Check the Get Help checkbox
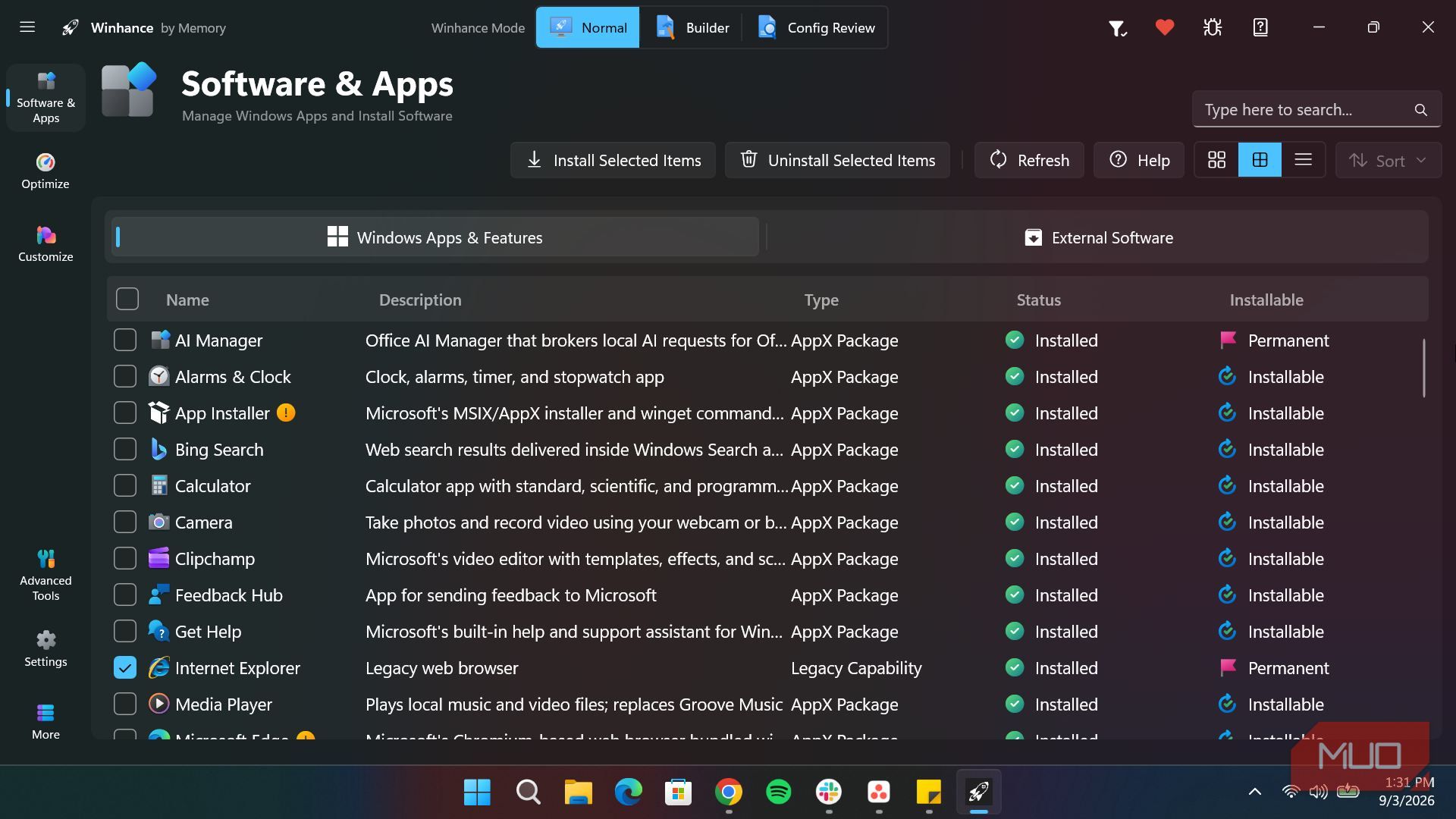This screenshot has width=1456, height=819. coord(125,631)
